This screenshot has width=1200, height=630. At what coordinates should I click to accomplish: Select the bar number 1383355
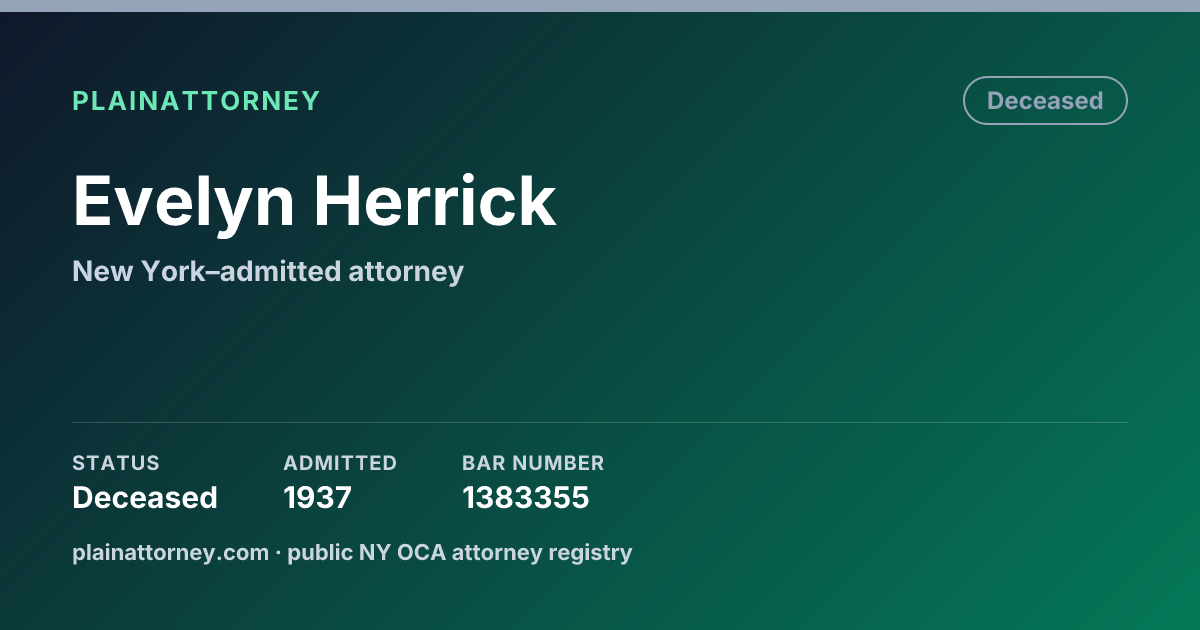click(526, 497)
